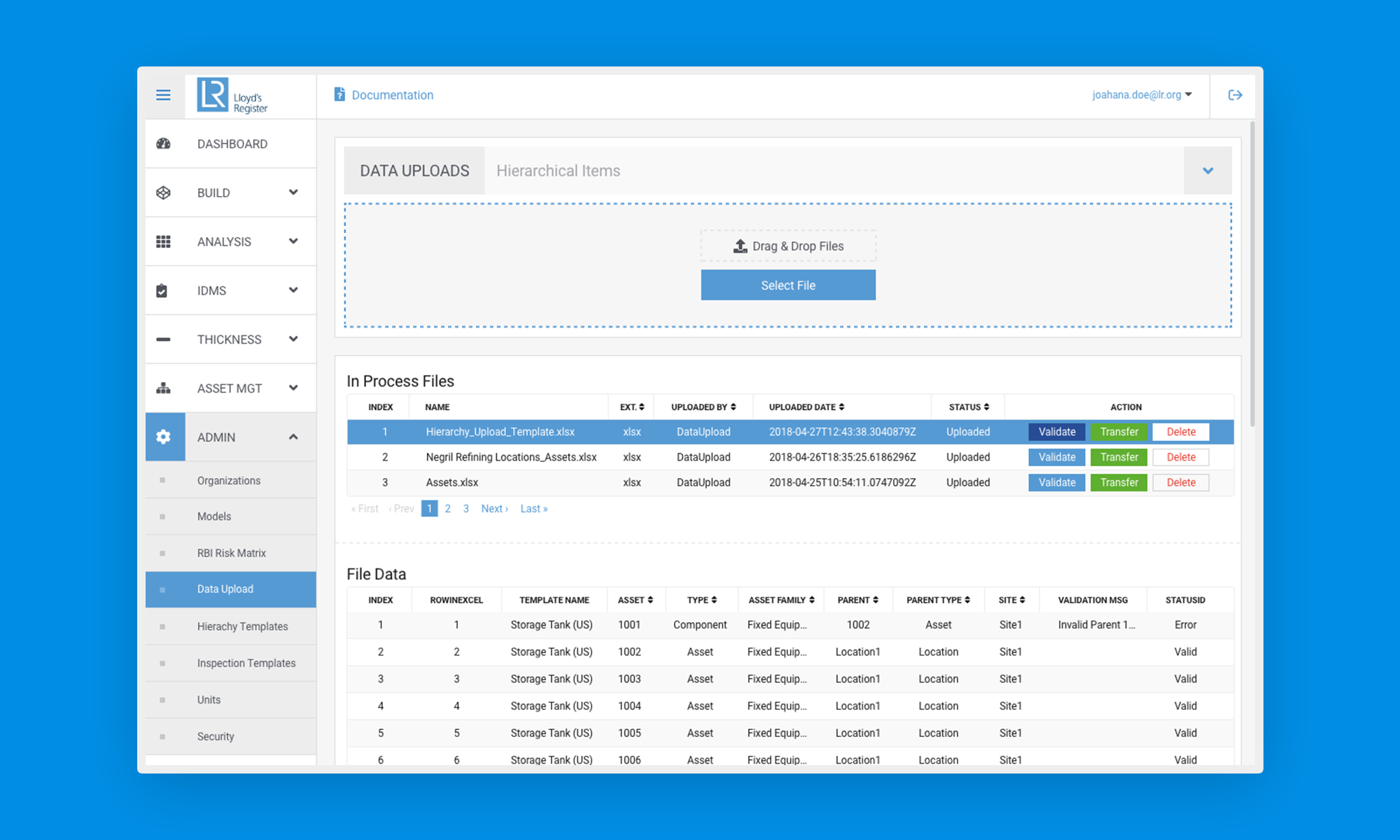1400x840 pixels.
Task: Select the Assets.xlsx file name
Action: pos(452,482)
